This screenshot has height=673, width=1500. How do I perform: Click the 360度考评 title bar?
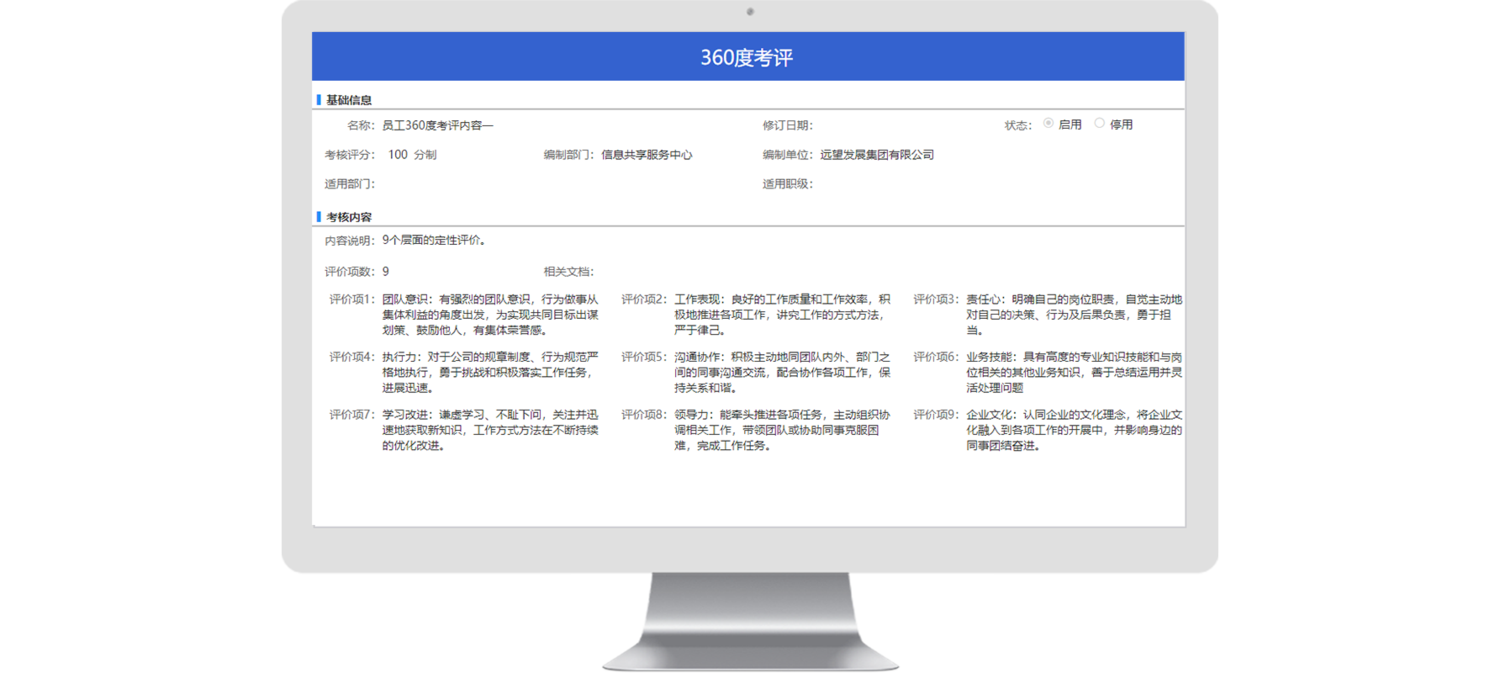747,57
